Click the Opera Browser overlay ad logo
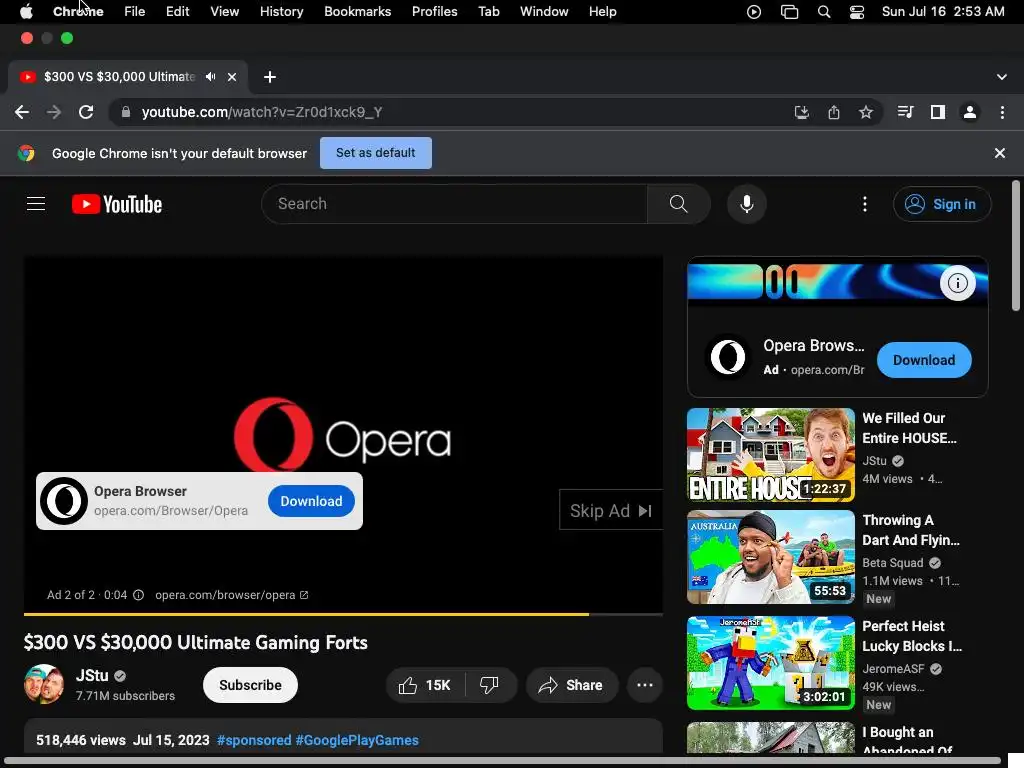This screenshot has width=1024, height=768. [64, 501]
